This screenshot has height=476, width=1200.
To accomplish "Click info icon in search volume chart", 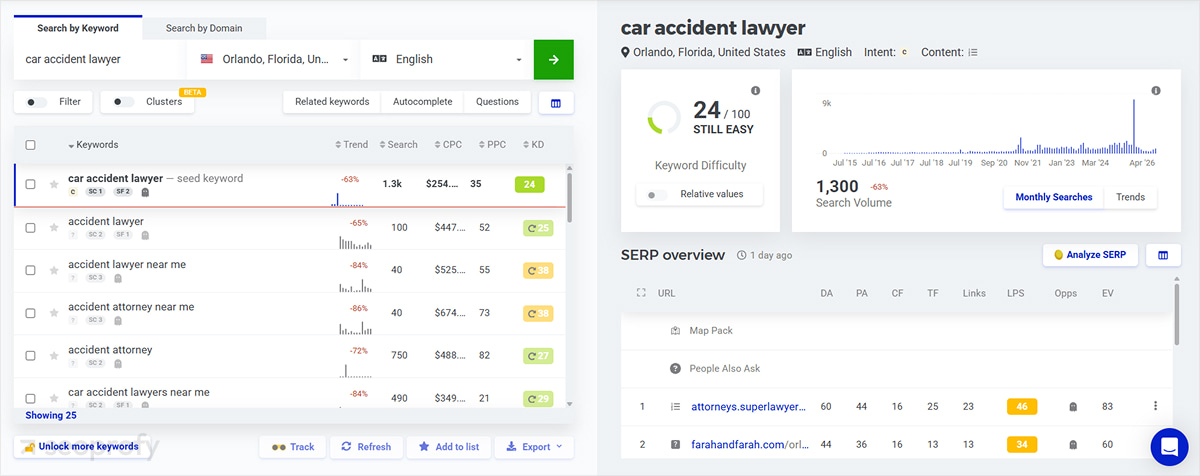I will [x=1156, y=90].
